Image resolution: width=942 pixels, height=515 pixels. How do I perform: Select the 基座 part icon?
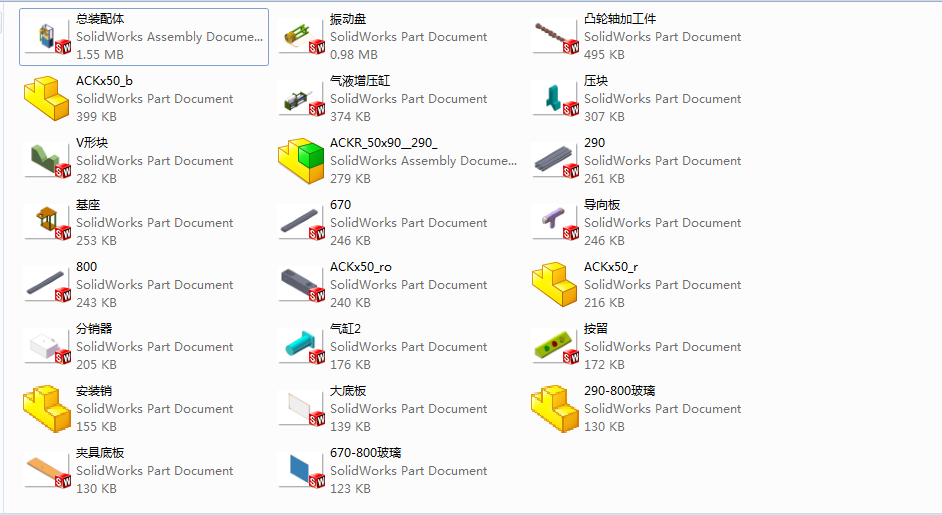tap(47, 223)
